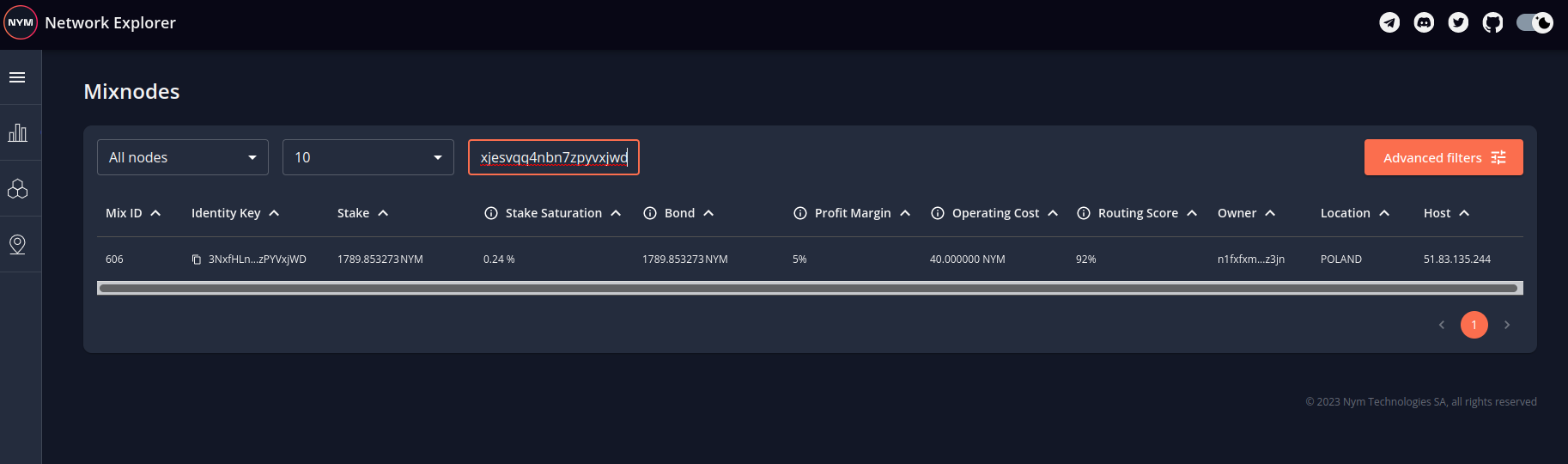The image size is (1568, 464).
Task: Click the horizontal table scrollbar
Action: 809,288
